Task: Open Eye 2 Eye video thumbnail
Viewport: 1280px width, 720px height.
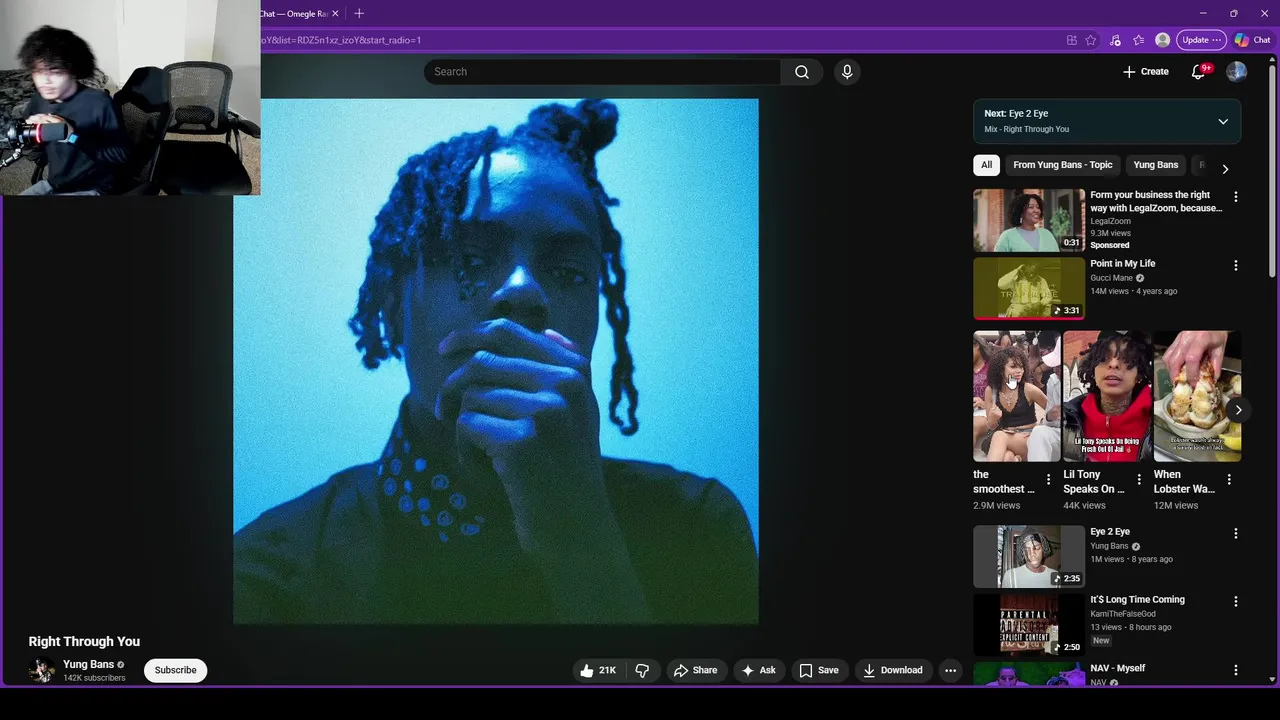Action: pyautogui.click(x=1029, y=556)
